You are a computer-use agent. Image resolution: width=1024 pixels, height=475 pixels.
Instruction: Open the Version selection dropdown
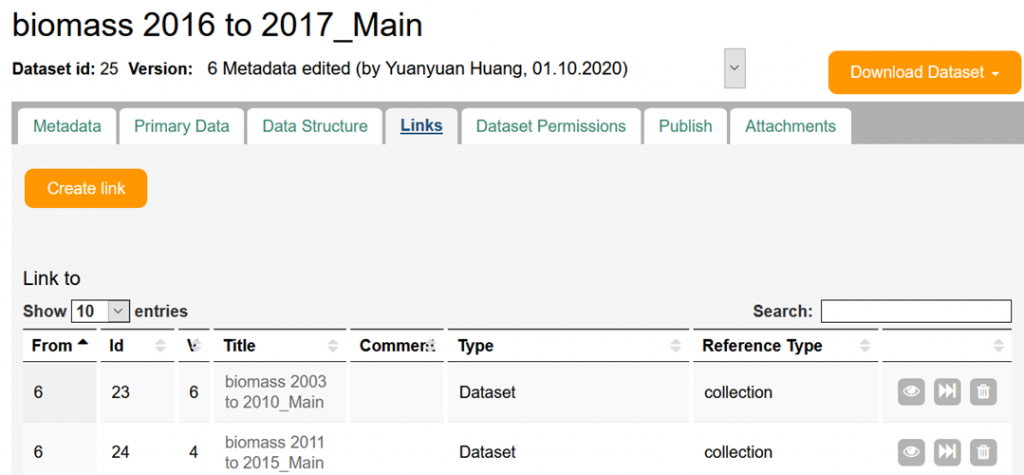(735, 68)
